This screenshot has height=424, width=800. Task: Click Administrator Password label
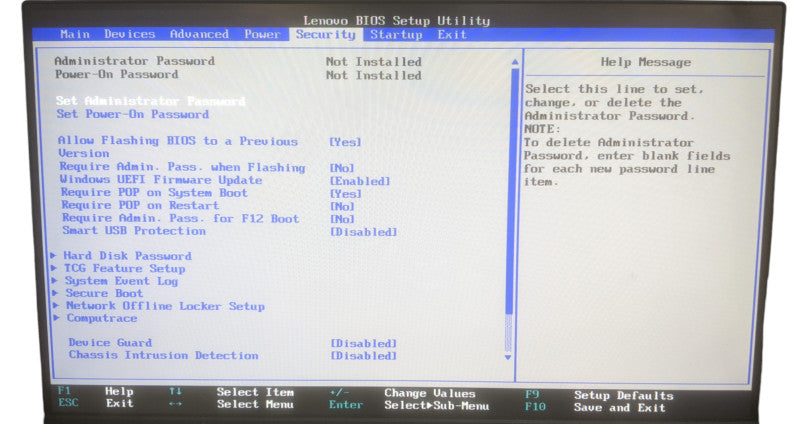coord(135,61)
